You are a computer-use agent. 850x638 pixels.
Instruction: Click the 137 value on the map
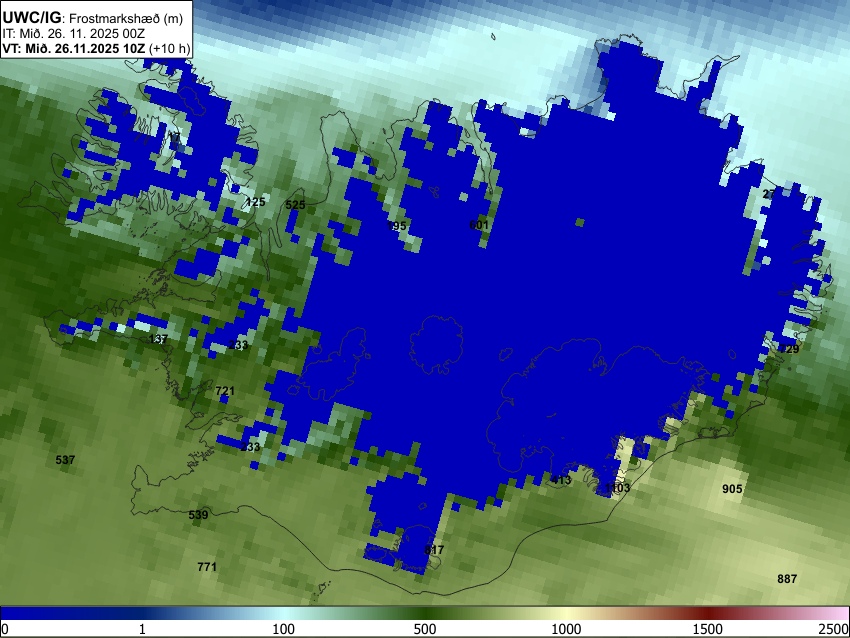point(158,339)
